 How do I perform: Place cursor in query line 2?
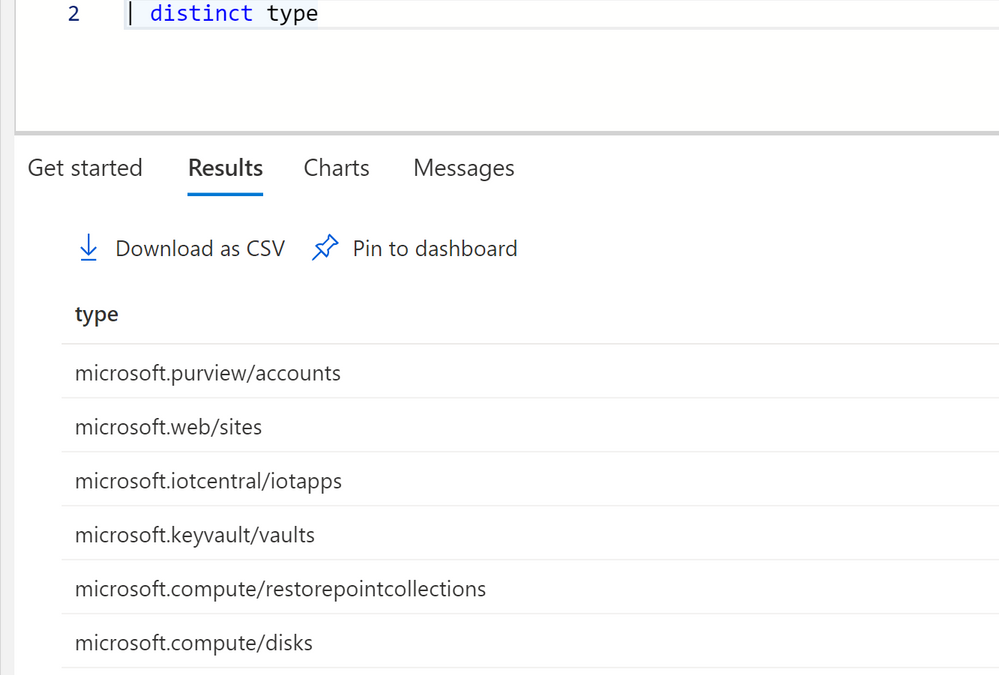[x=561, y=14]
